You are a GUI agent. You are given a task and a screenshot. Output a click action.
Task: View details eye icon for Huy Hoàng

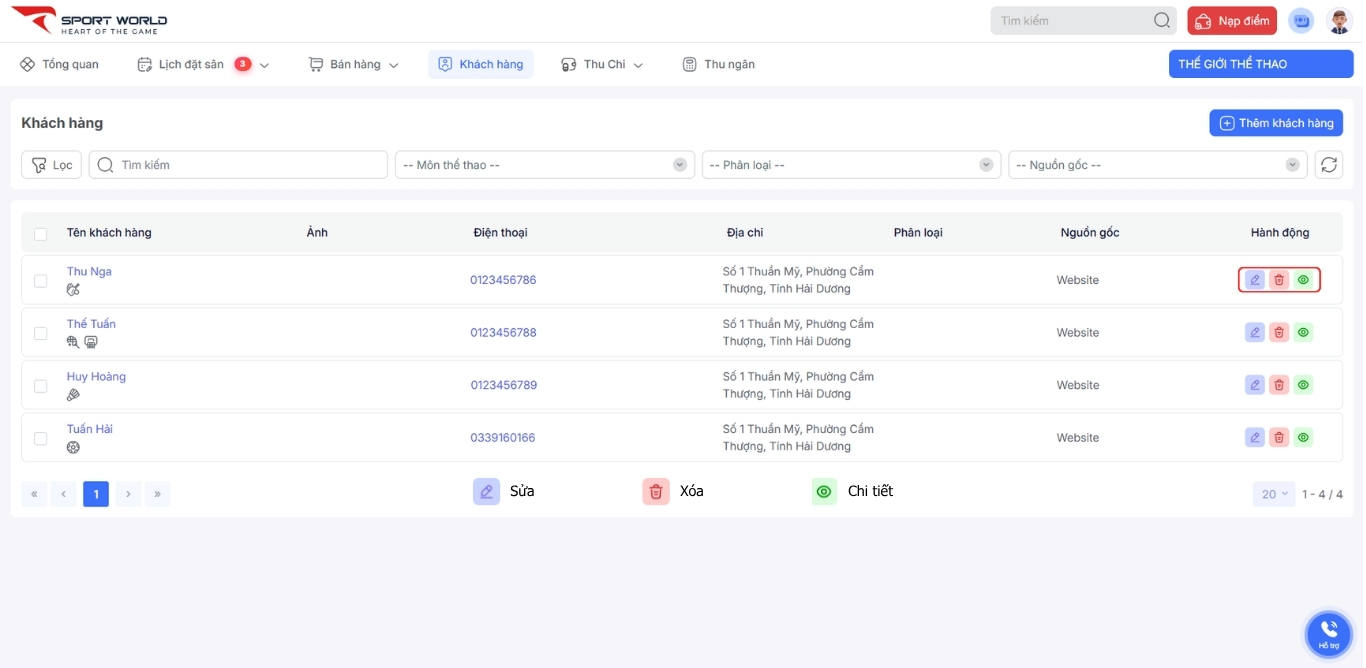1303,385
